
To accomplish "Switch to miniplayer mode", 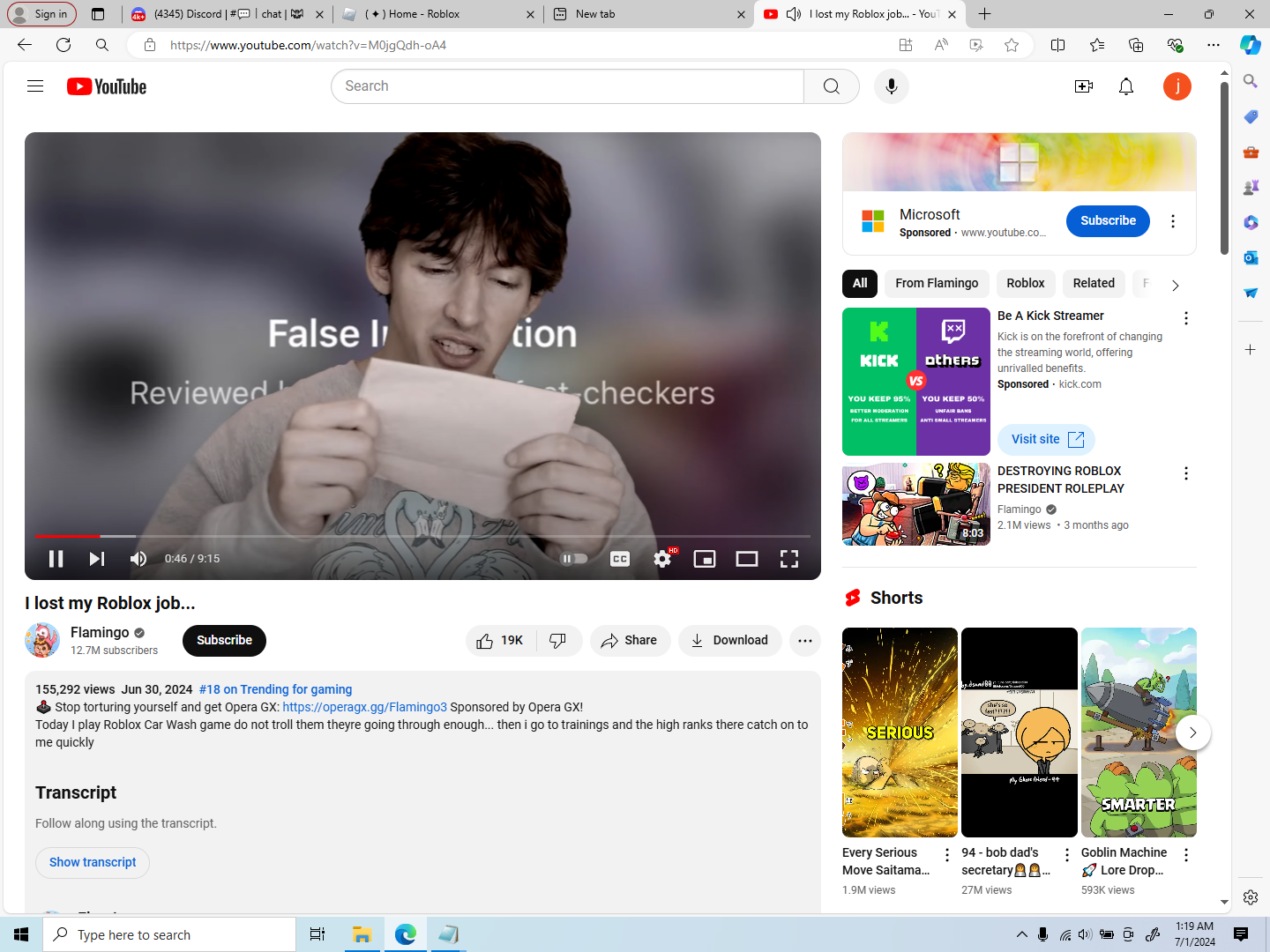I will (x=705, y=559).
